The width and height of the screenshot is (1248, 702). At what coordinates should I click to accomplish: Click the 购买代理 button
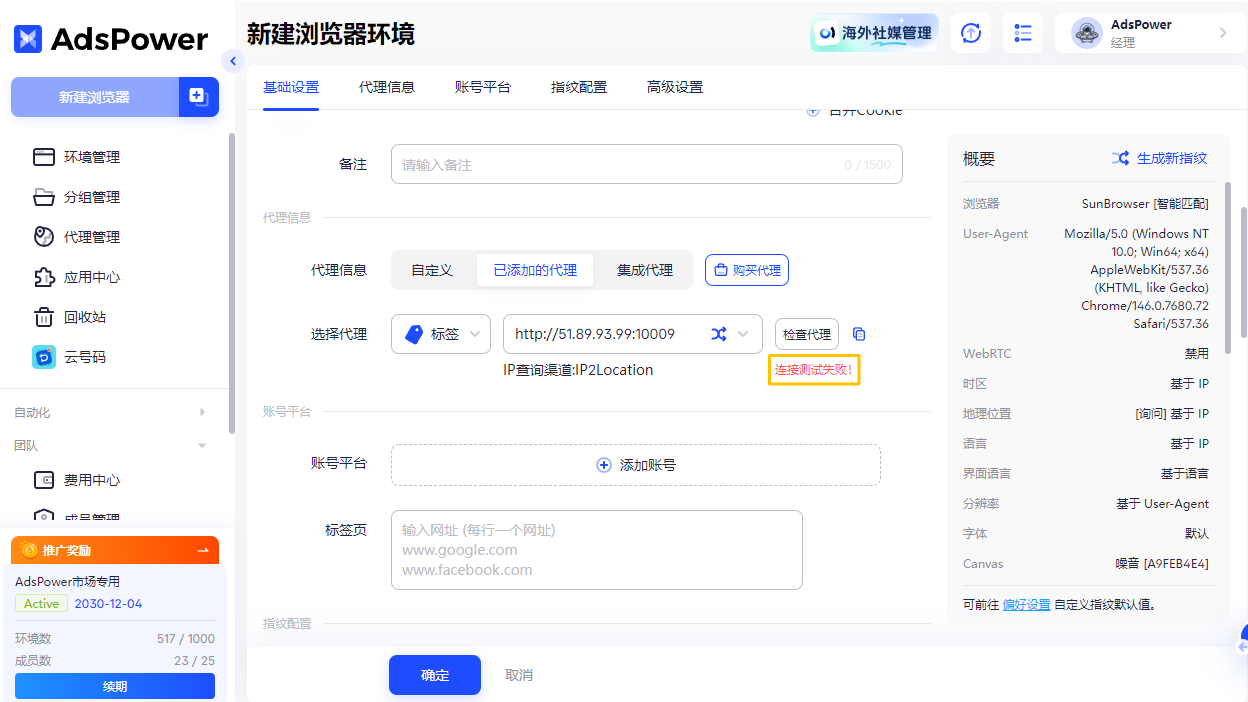(746, 270)
